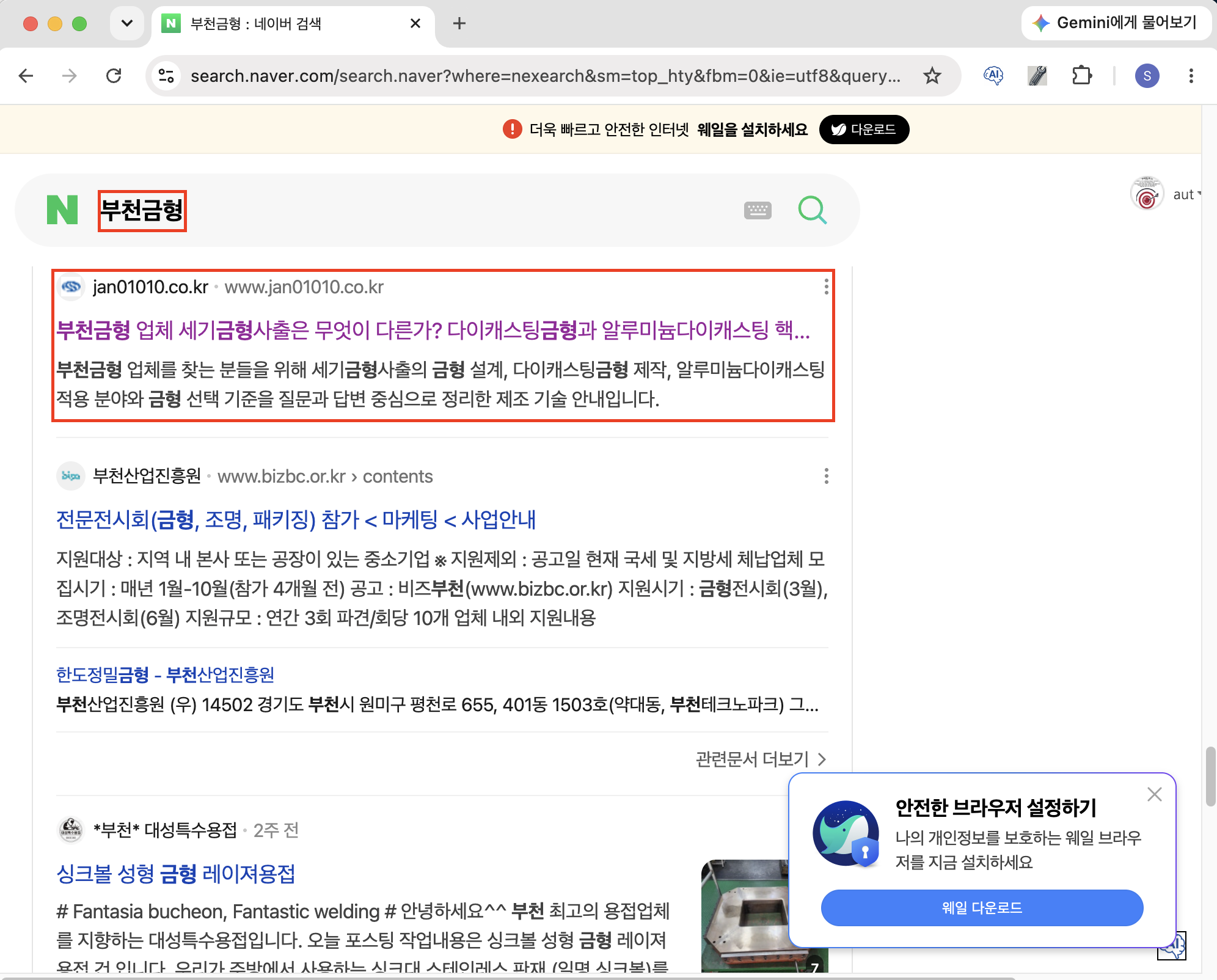1217x980 pixels.
Task: Click 관련문서 더보기 link
Action: 761,759
